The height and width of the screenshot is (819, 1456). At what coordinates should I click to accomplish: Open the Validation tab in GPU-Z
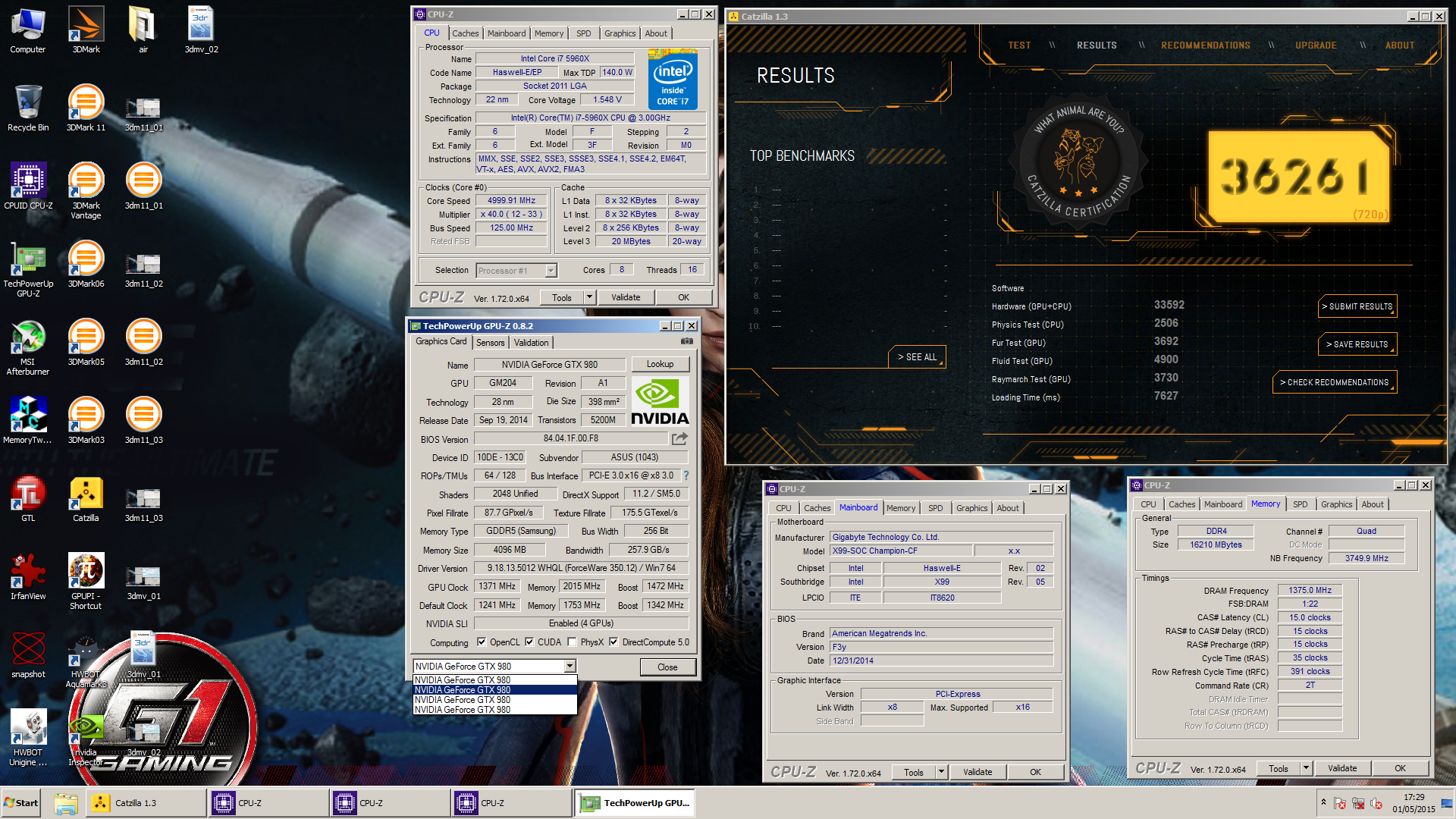[x=531, y=343]
